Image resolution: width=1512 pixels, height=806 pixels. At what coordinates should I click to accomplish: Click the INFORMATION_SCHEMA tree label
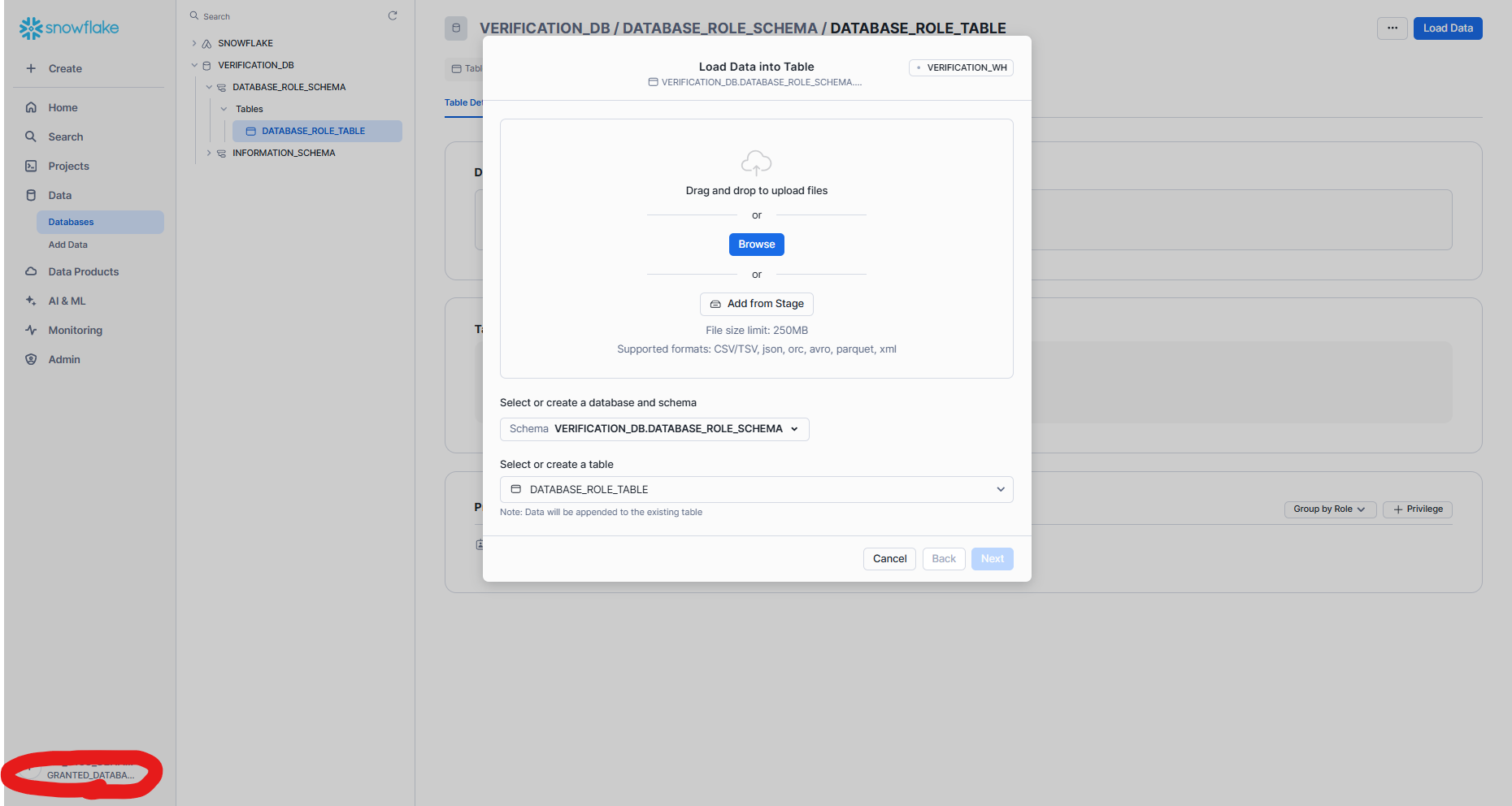[x=284, y=153]
